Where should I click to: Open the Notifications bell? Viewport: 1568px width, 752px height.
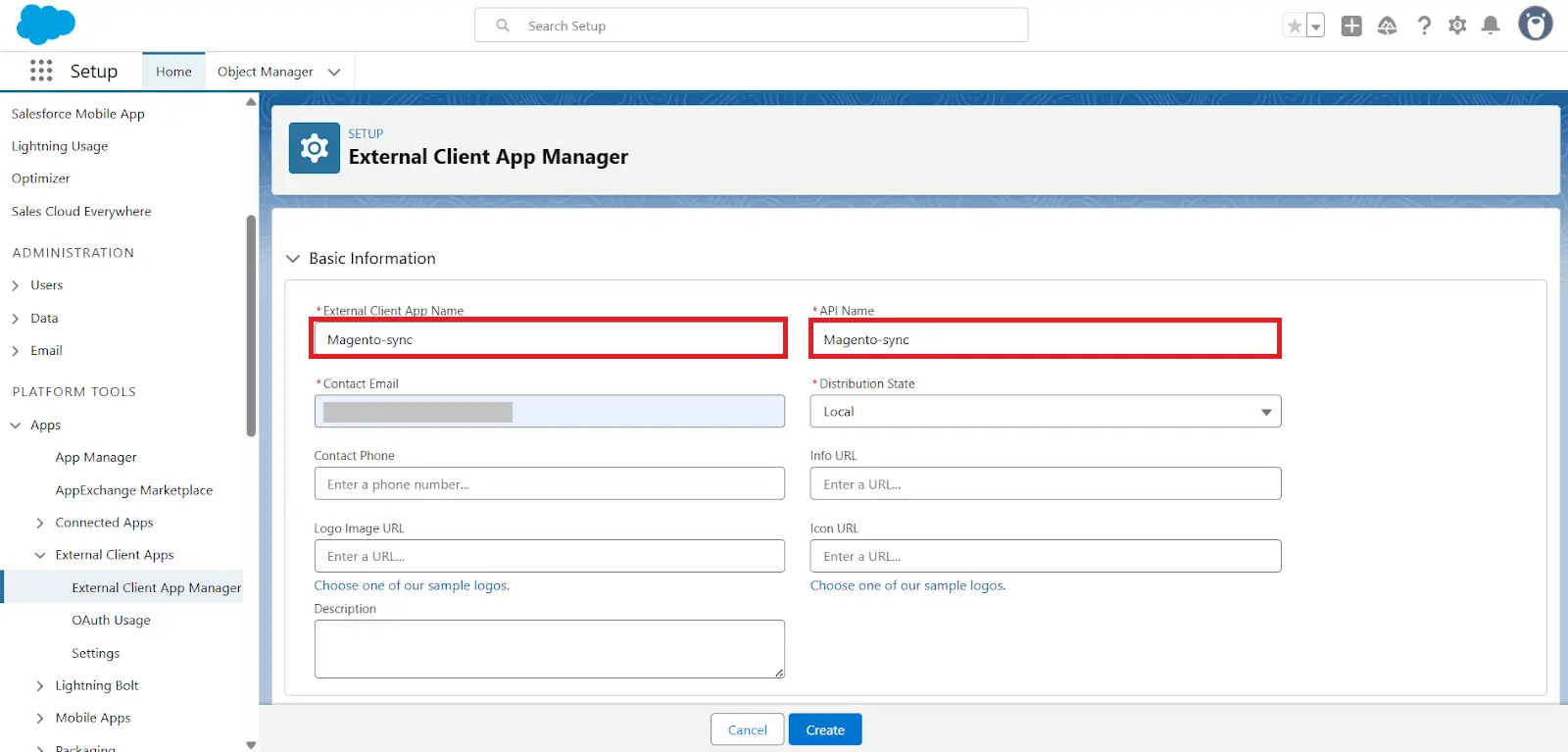click(1491, 25)
